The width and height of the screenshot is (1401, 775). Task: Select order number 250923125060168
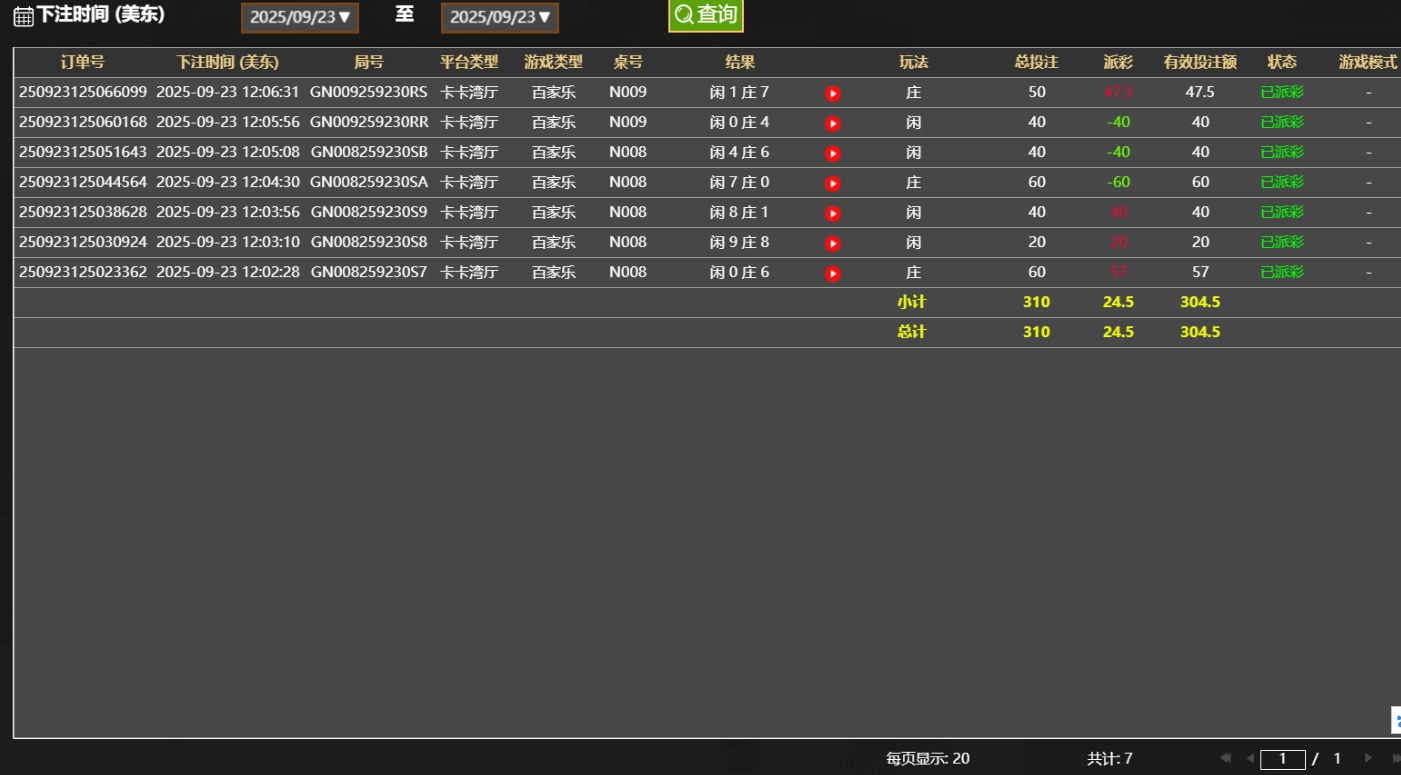click(82, 122)
